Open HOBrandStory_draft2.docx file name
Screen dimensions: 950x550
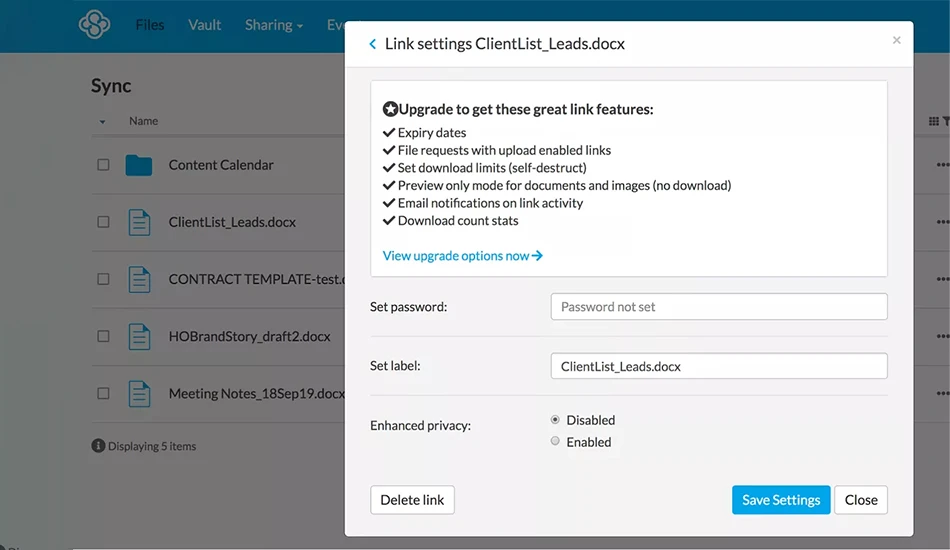tap(250, 336)
